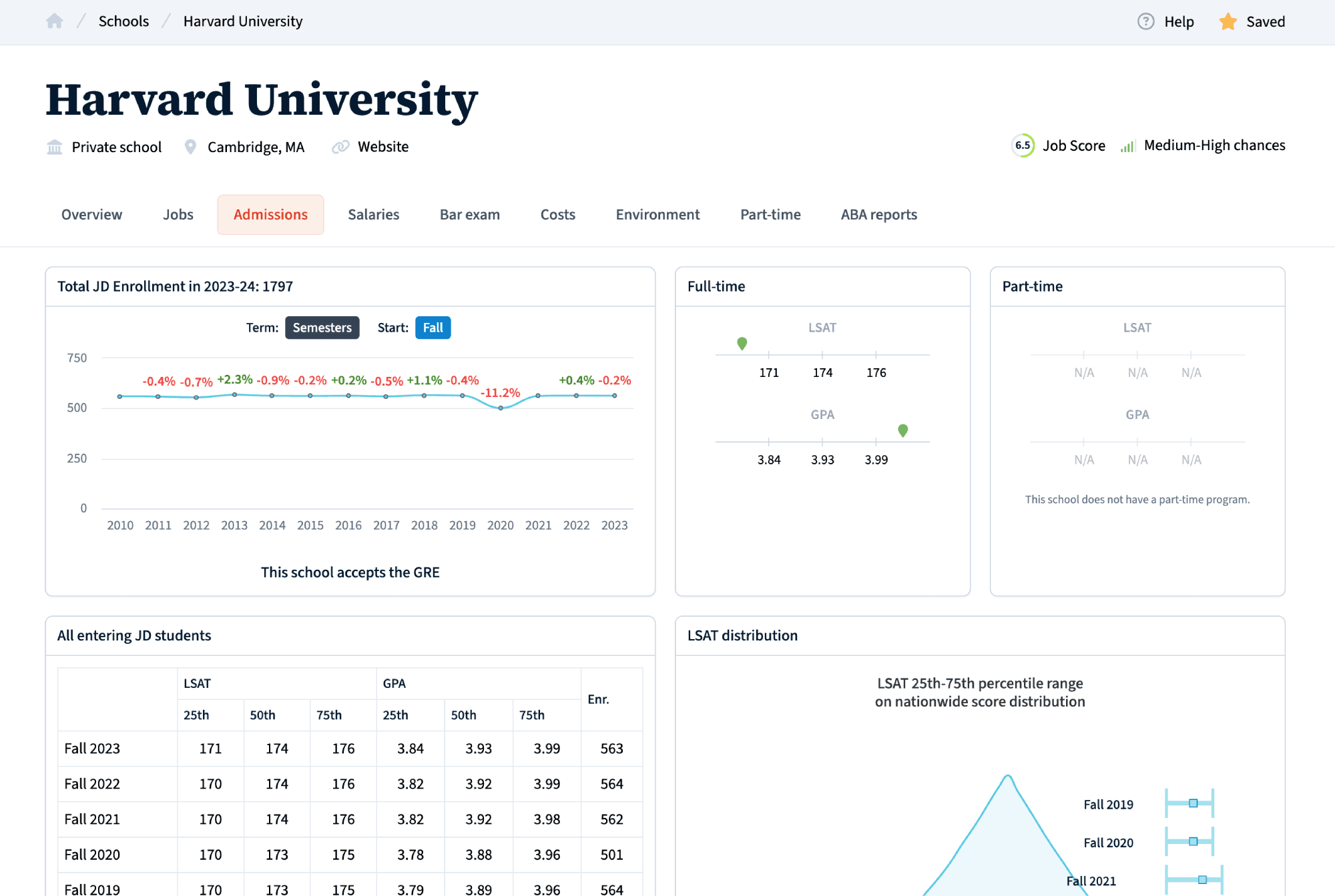Click 'This school accepts the GRE' text
The image size is (1335, 896).
(350, 572)
